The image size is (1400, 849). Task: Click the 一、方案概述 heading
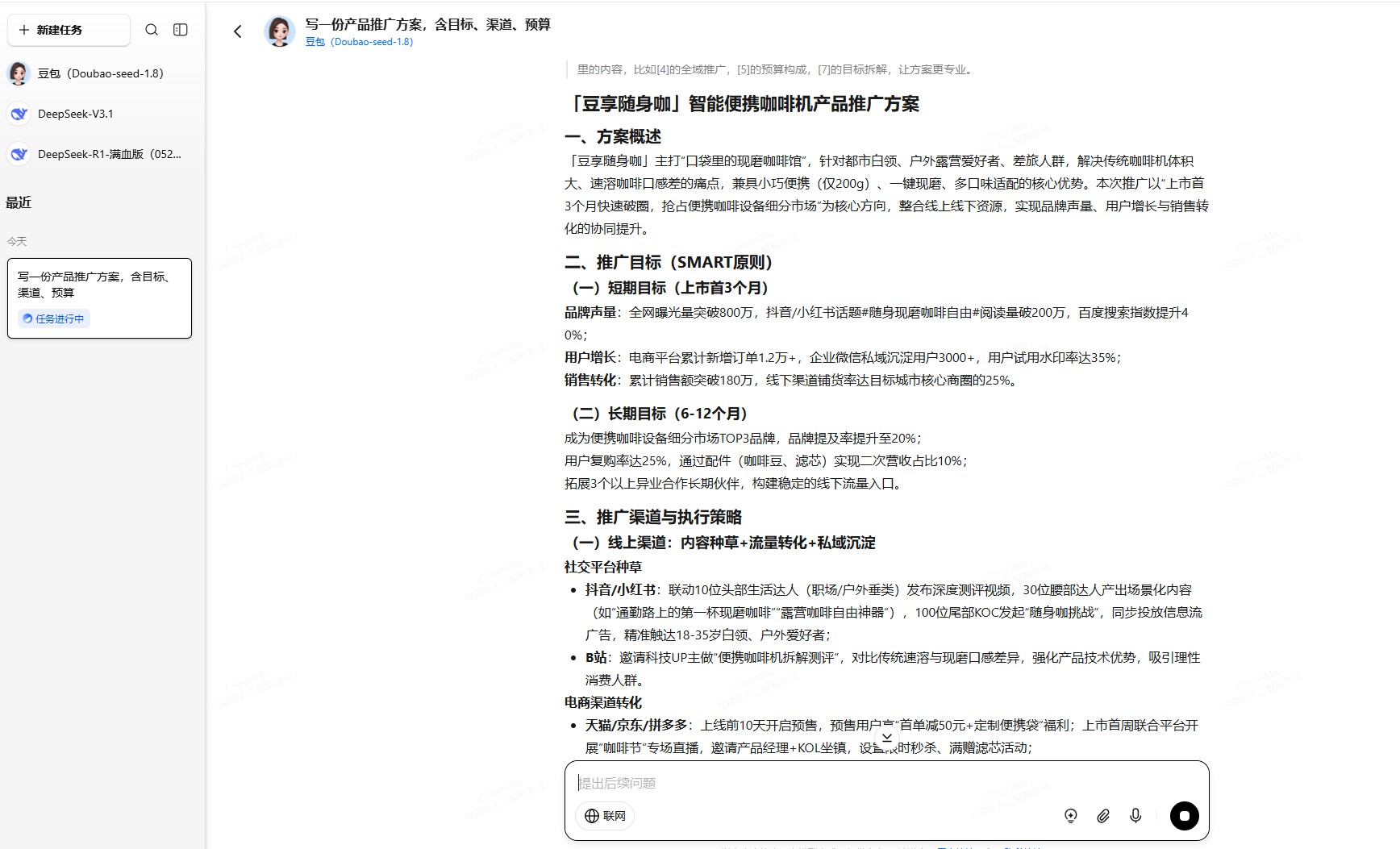tap(613, 137)
